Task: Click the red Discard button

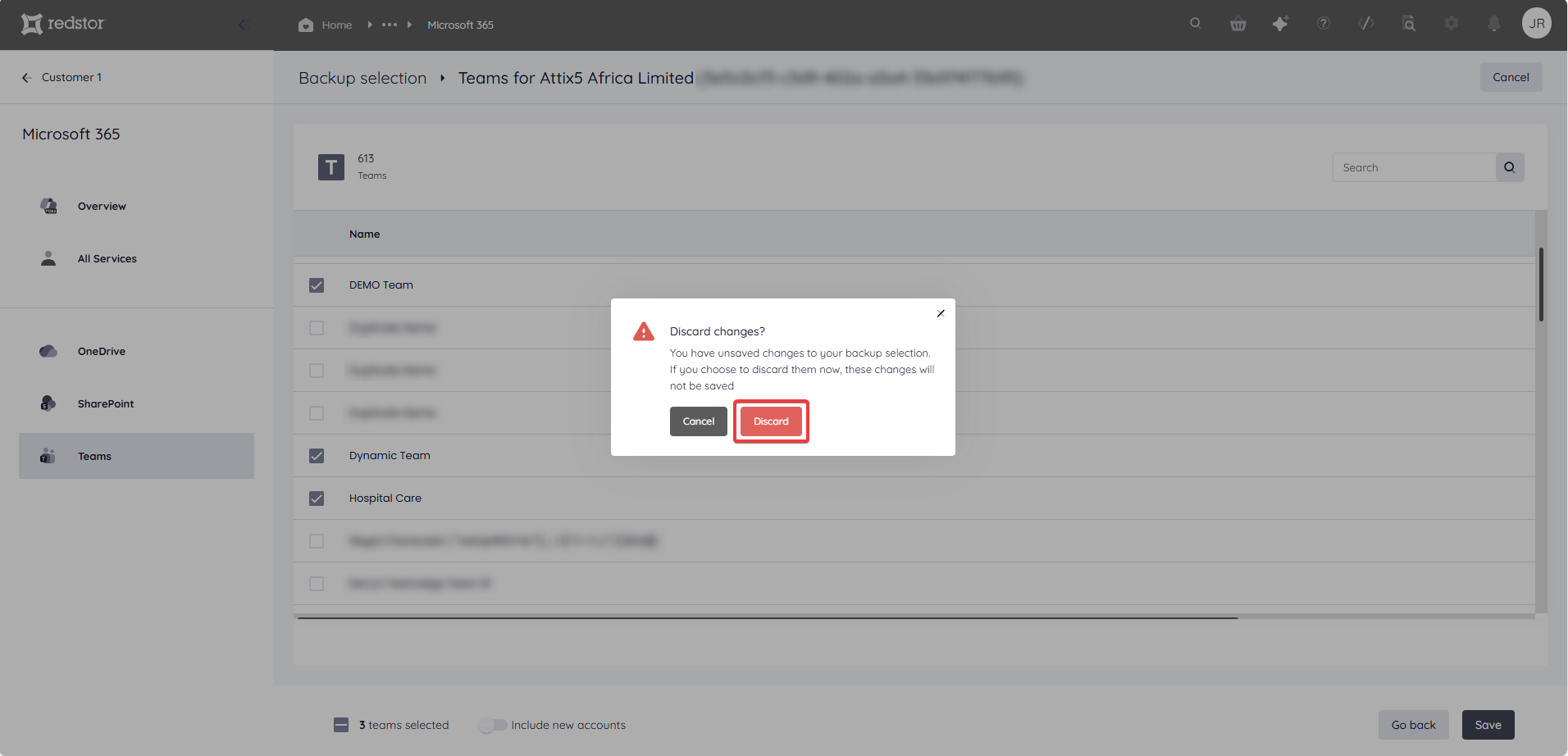Action: pyautogui.click(x=771, y=421)
